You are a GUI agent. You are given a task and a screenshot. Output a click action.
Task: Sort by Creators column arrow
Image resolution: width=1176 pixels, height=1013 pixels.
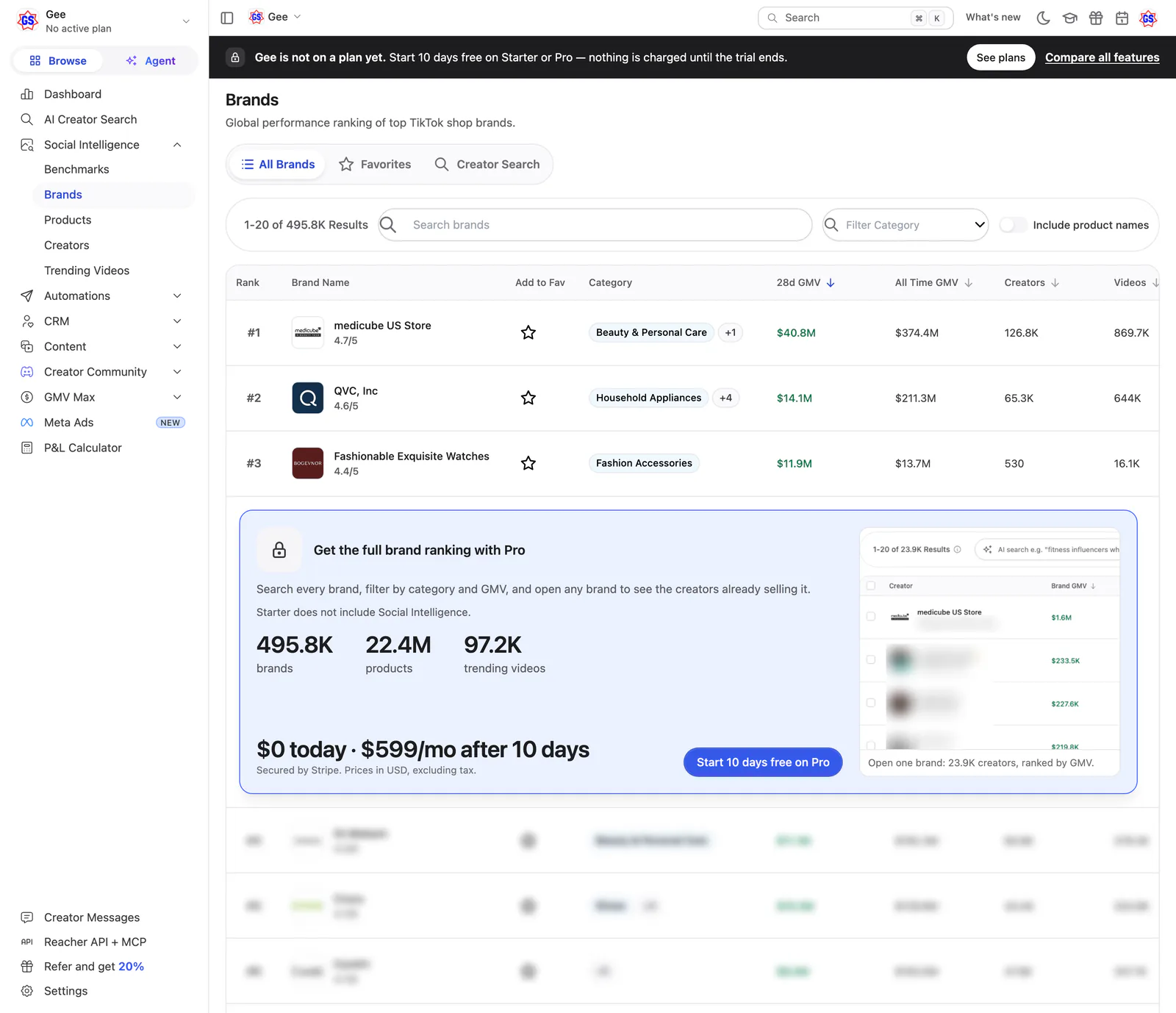(x=1055, y=282)
